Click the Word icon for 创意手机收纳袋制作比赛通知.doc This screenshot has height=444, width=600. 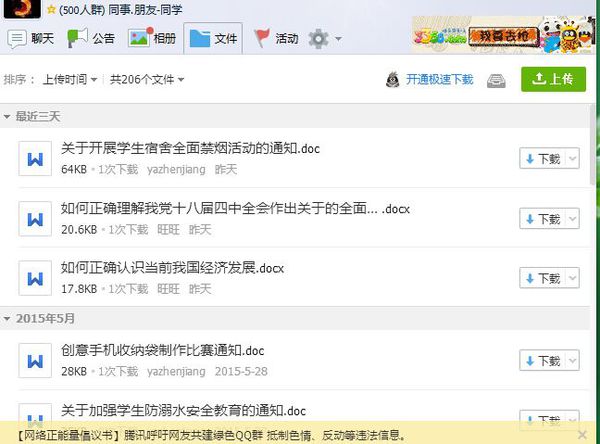(x=35, y=361)
